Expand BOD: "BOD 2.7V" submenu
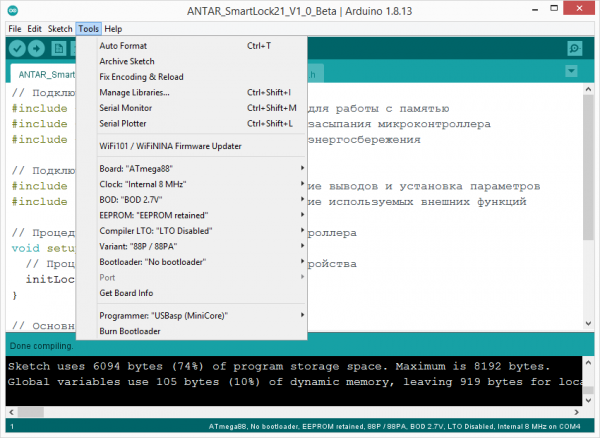Viewport: 600px width, 438px height. (191, 200)
